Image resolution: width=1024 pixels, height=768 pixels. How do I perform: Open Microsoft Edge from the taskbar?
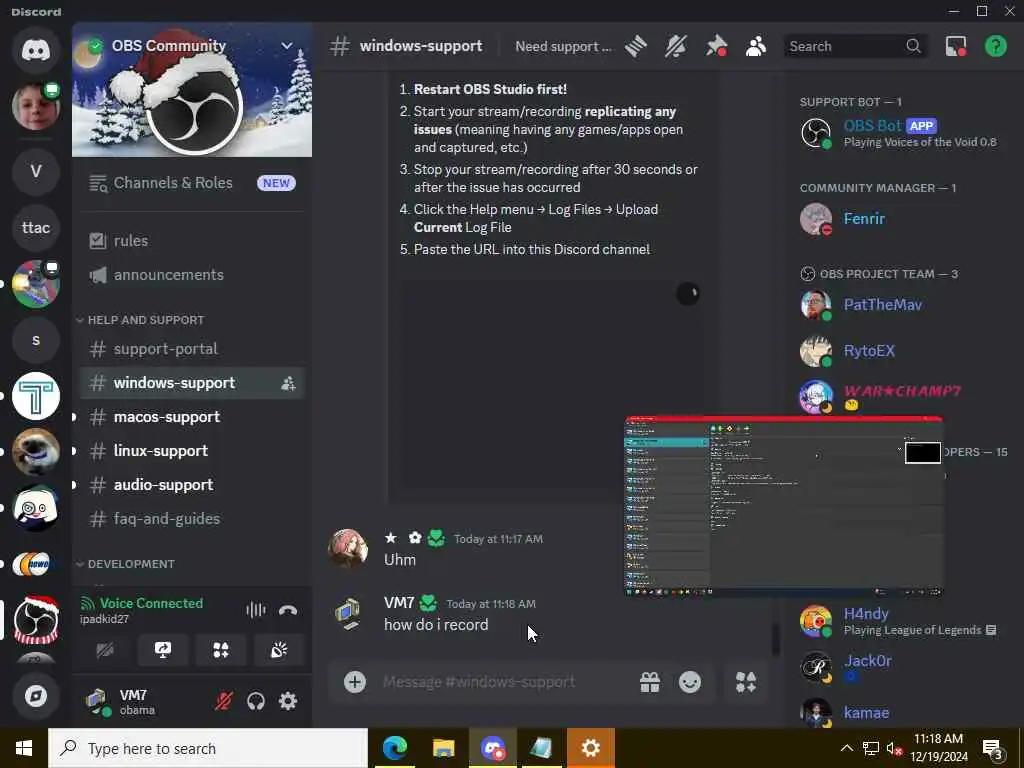point(395,748)
